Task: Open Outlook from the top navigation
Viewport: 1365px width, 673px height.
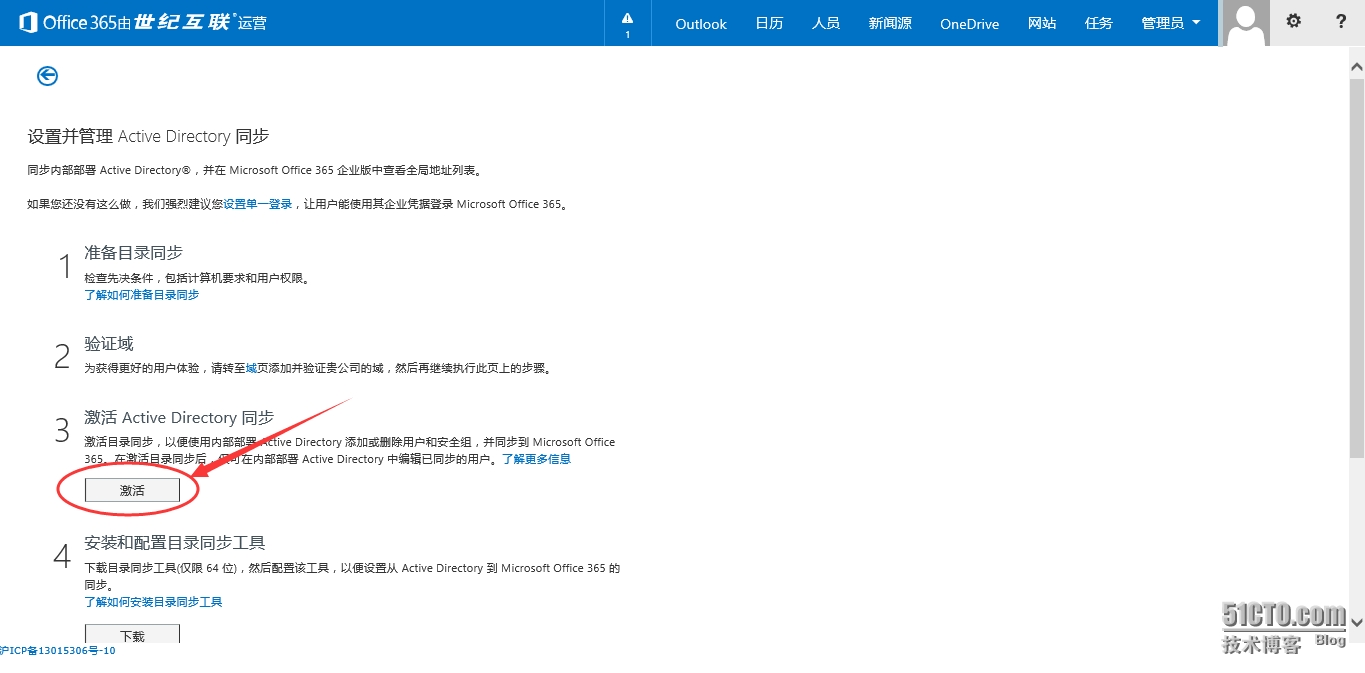Action: pos(700,23)
